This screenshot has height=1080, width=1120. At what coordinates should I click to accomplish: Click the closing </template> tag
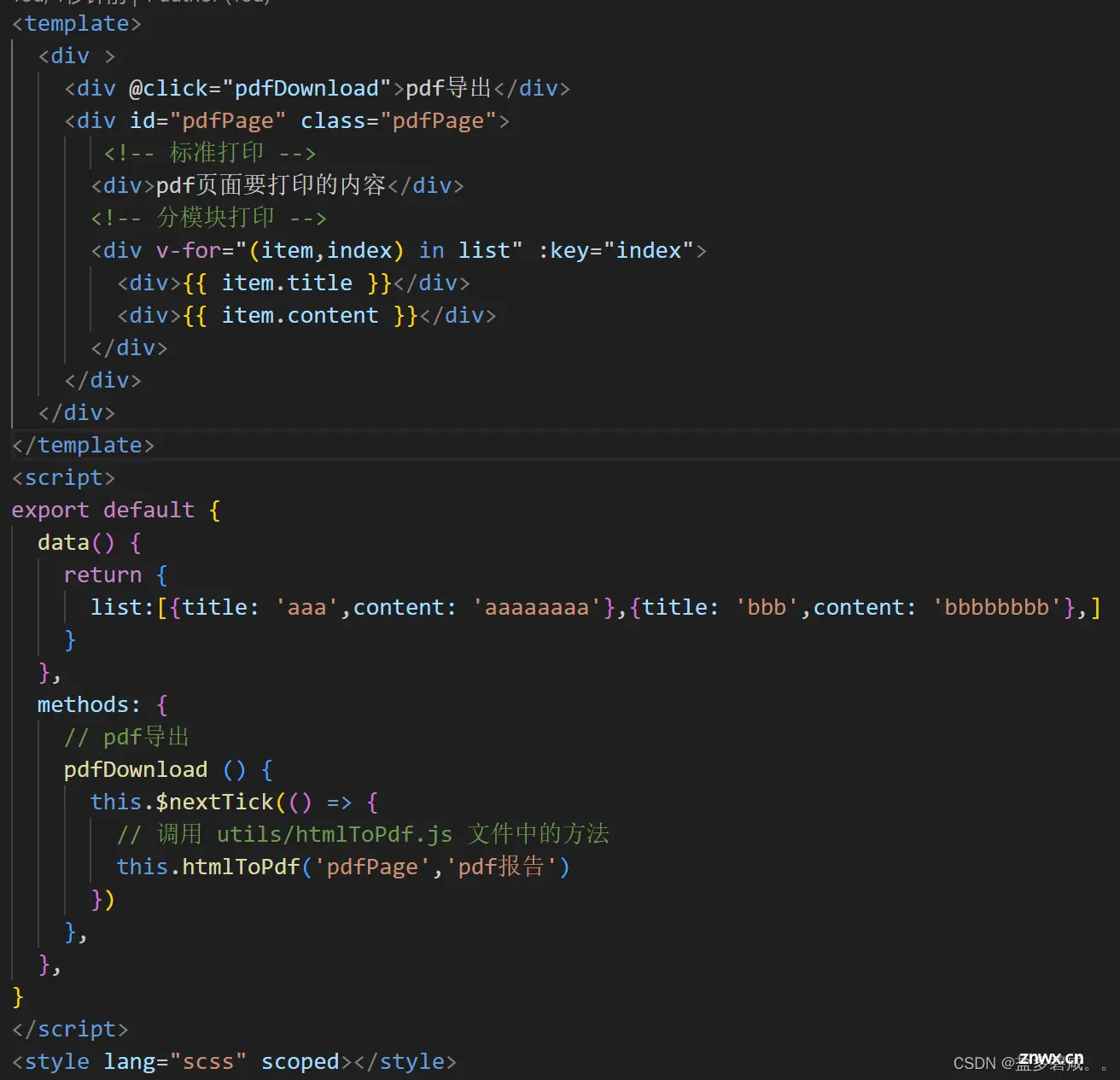[x=83, y=446]
